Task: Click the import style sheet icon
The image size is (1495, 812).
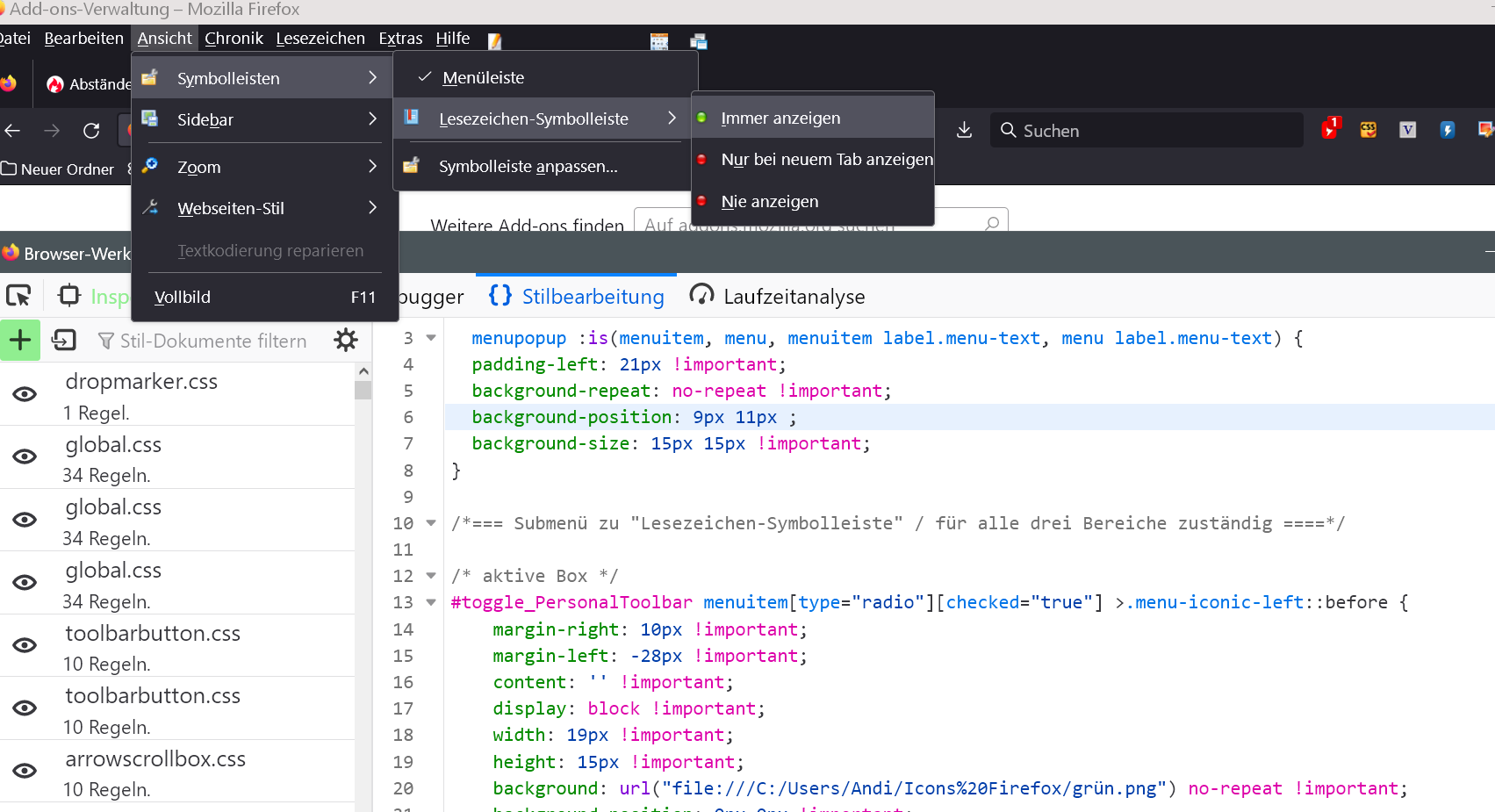Action: 64,341
